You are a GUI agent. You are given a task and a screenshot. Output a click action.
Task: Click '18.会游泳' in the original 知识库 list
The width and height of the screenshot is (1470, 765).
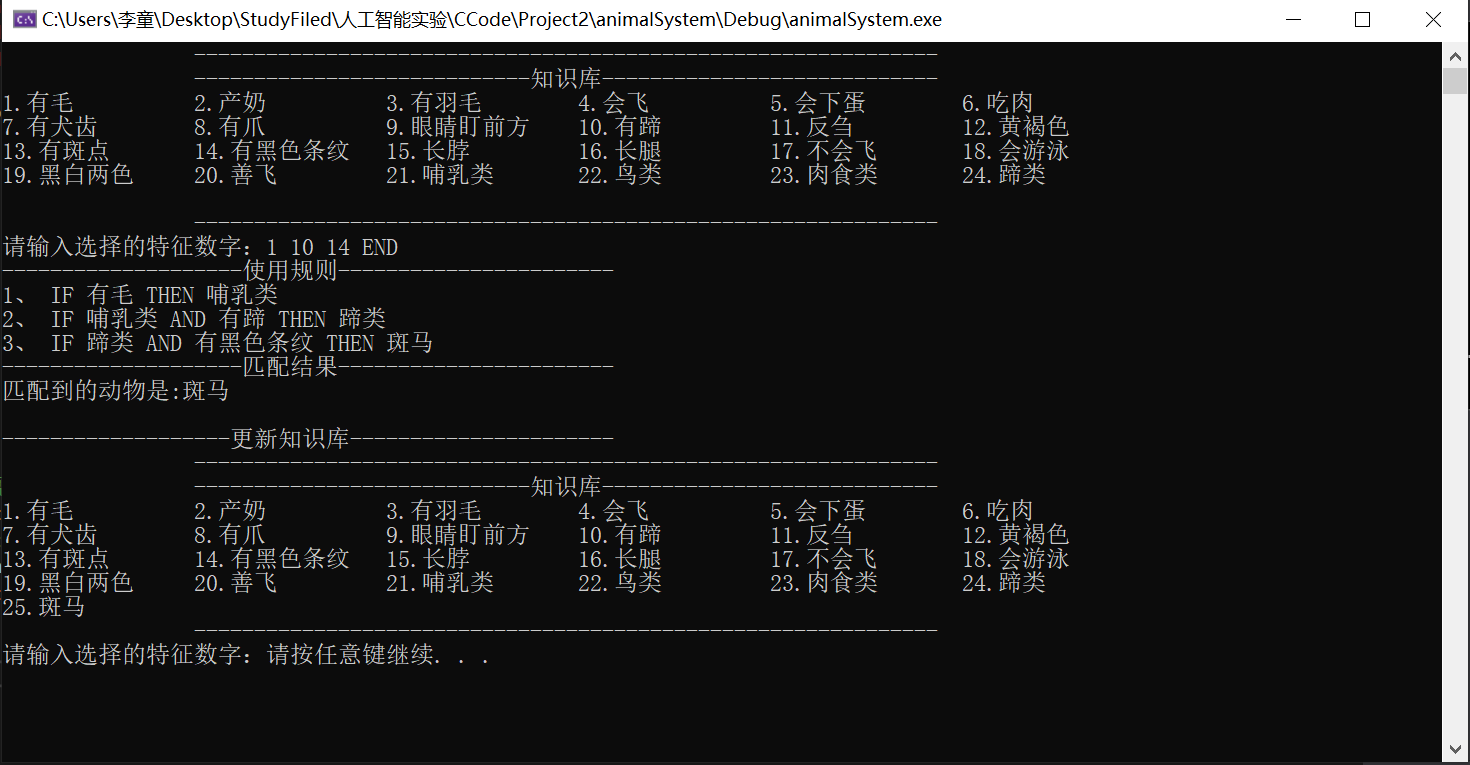[x=1016, y=151]
